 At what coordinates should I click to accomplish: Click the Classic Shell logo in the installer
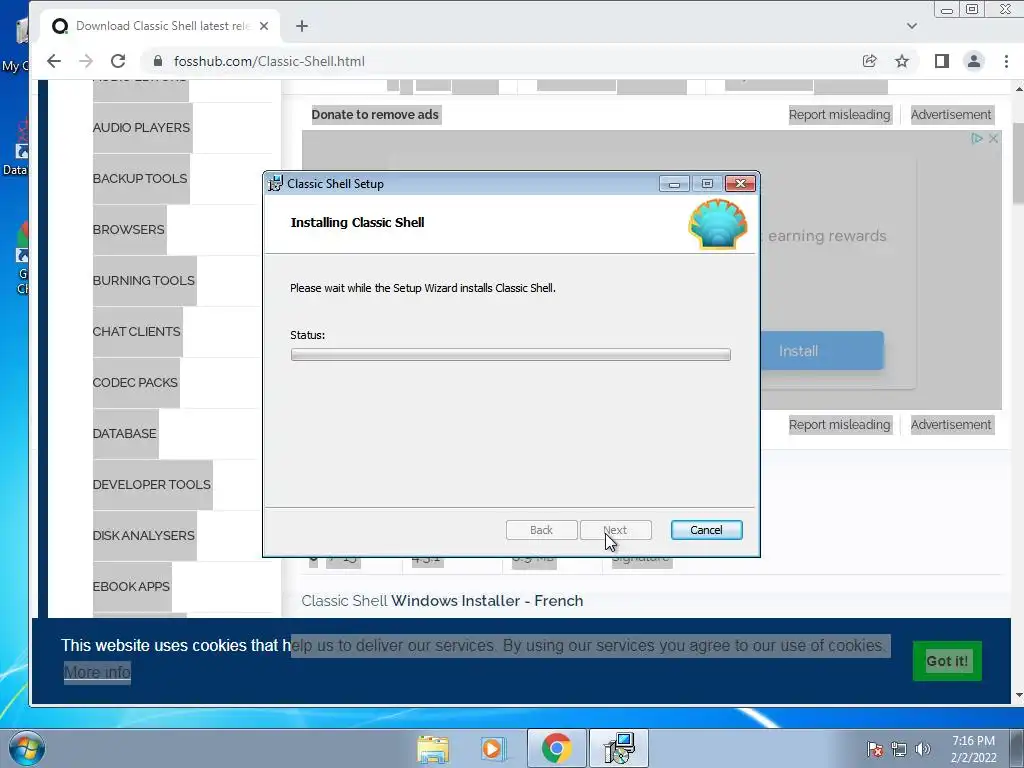click(x=718, y=224)
